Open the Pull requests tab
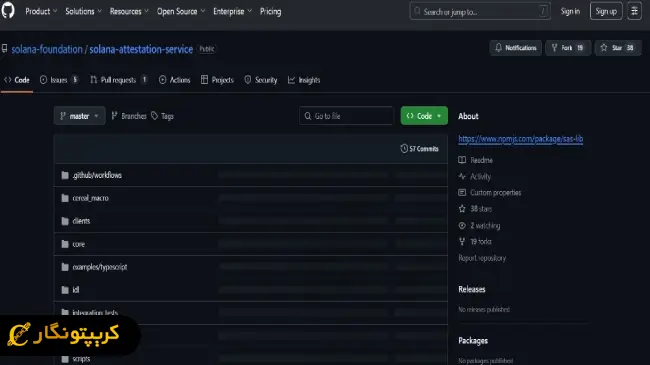Screen dimensions: 650x365 119,80
